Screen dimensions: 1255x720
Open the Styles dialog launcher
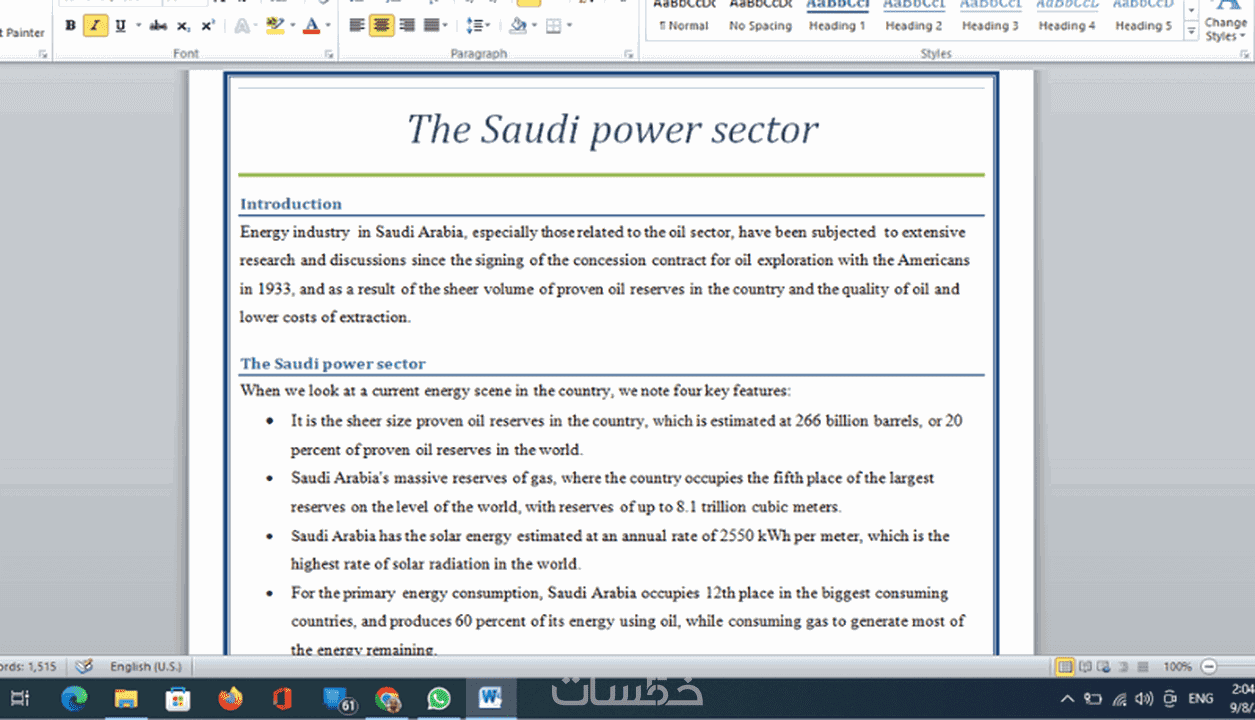1247,54
